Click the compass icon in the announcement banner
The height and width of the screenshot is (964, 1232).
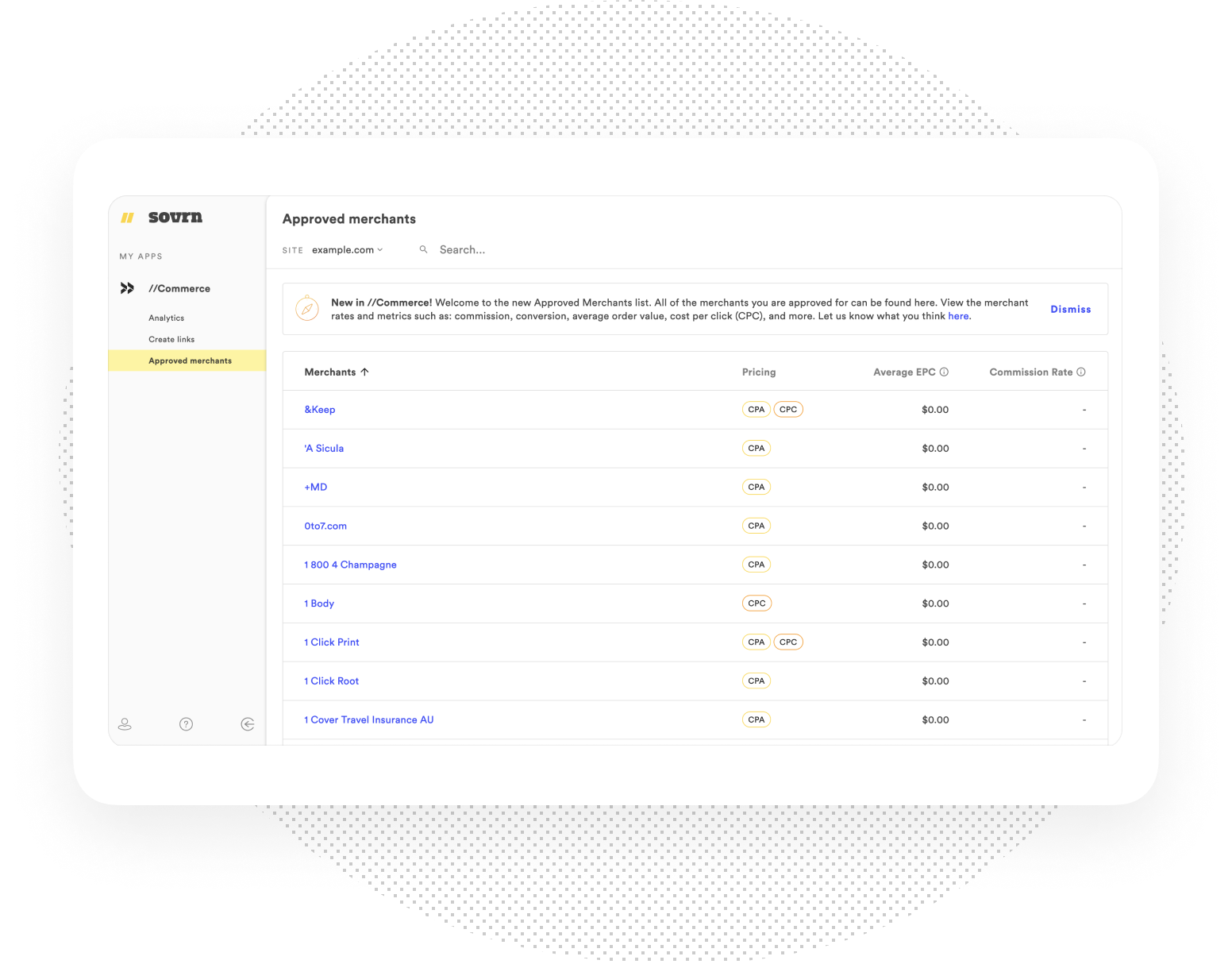[307, 308]
